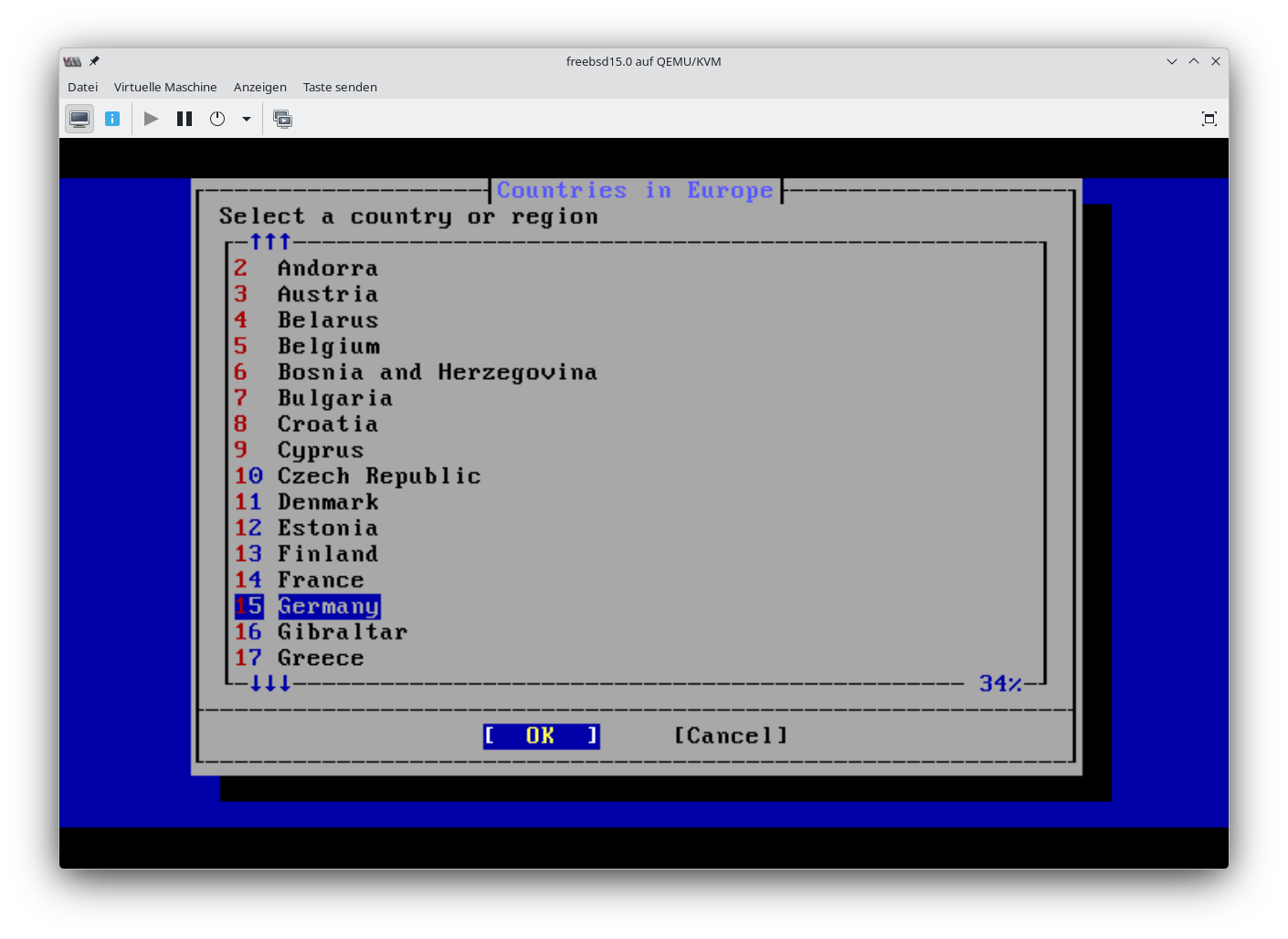This screenshot has width=1288, height=939.
Task: Click the pin icon in title bar
Action: 94,61
